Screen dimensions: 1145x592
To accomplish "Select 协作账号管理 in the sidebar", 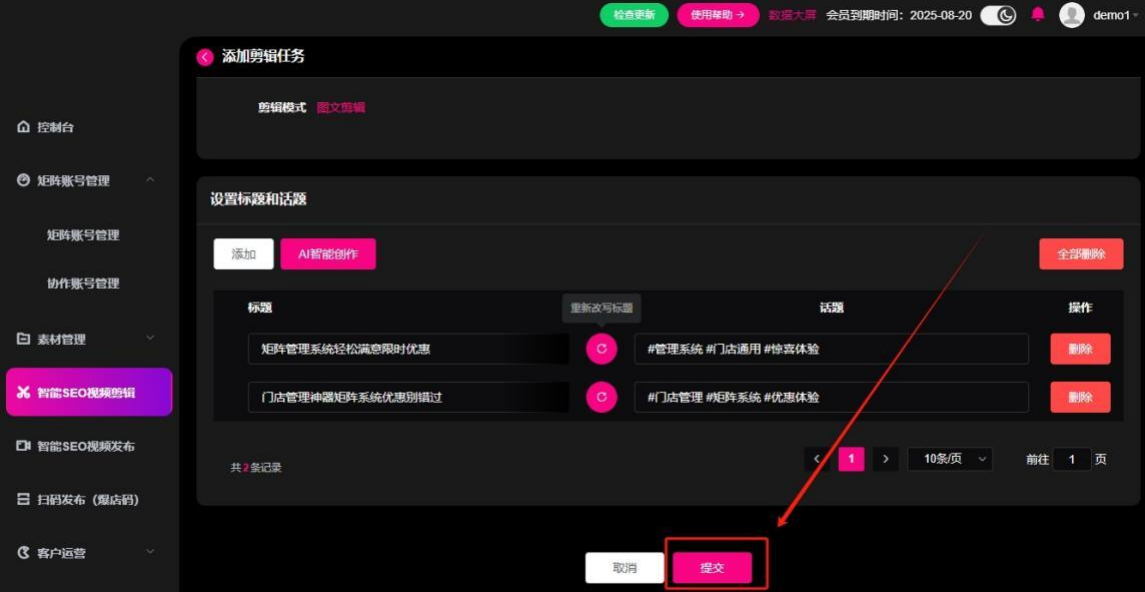I will click(x=83, y=283).
